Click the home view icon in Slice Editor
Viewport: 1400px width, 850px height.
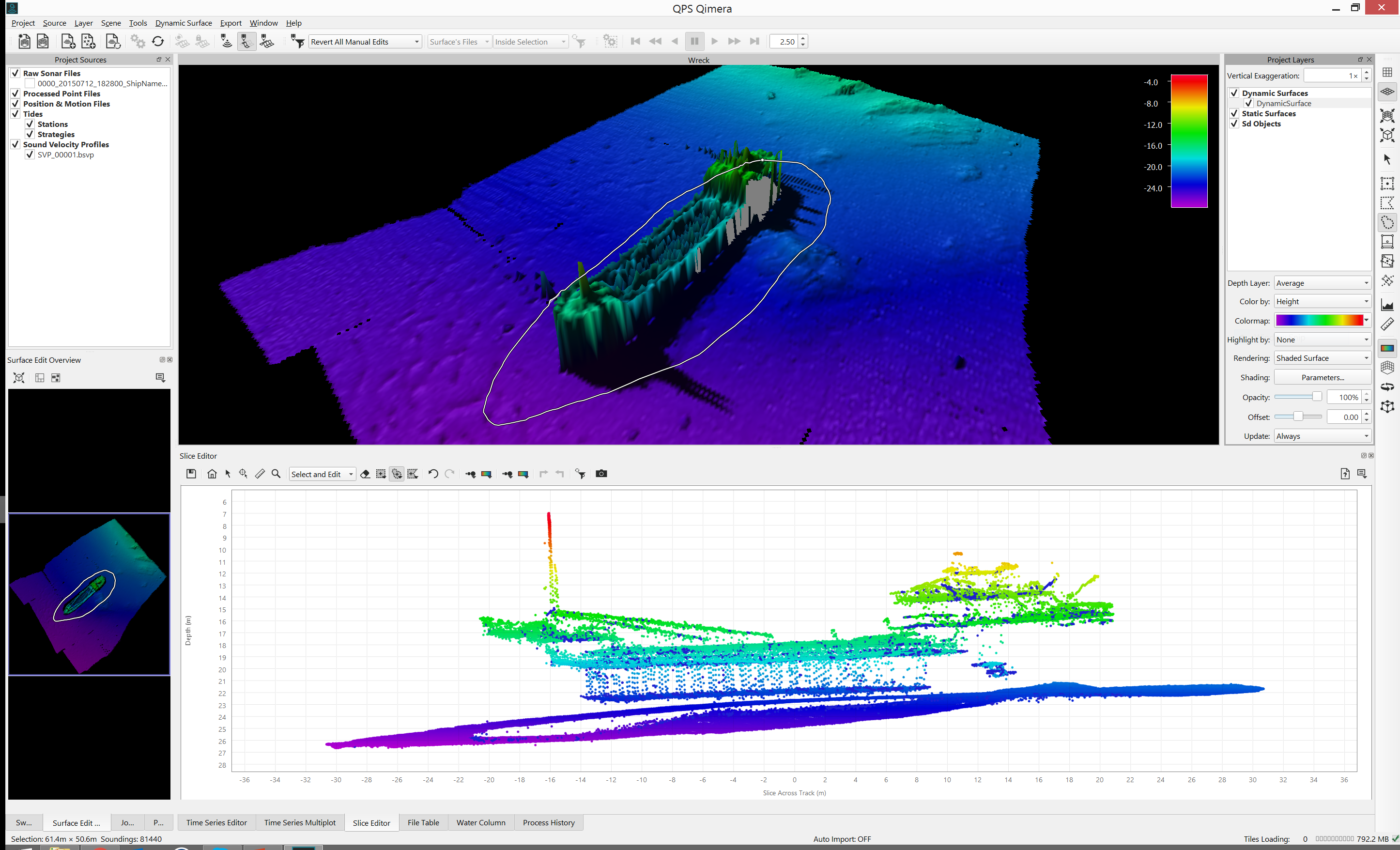tap(212, 474)
